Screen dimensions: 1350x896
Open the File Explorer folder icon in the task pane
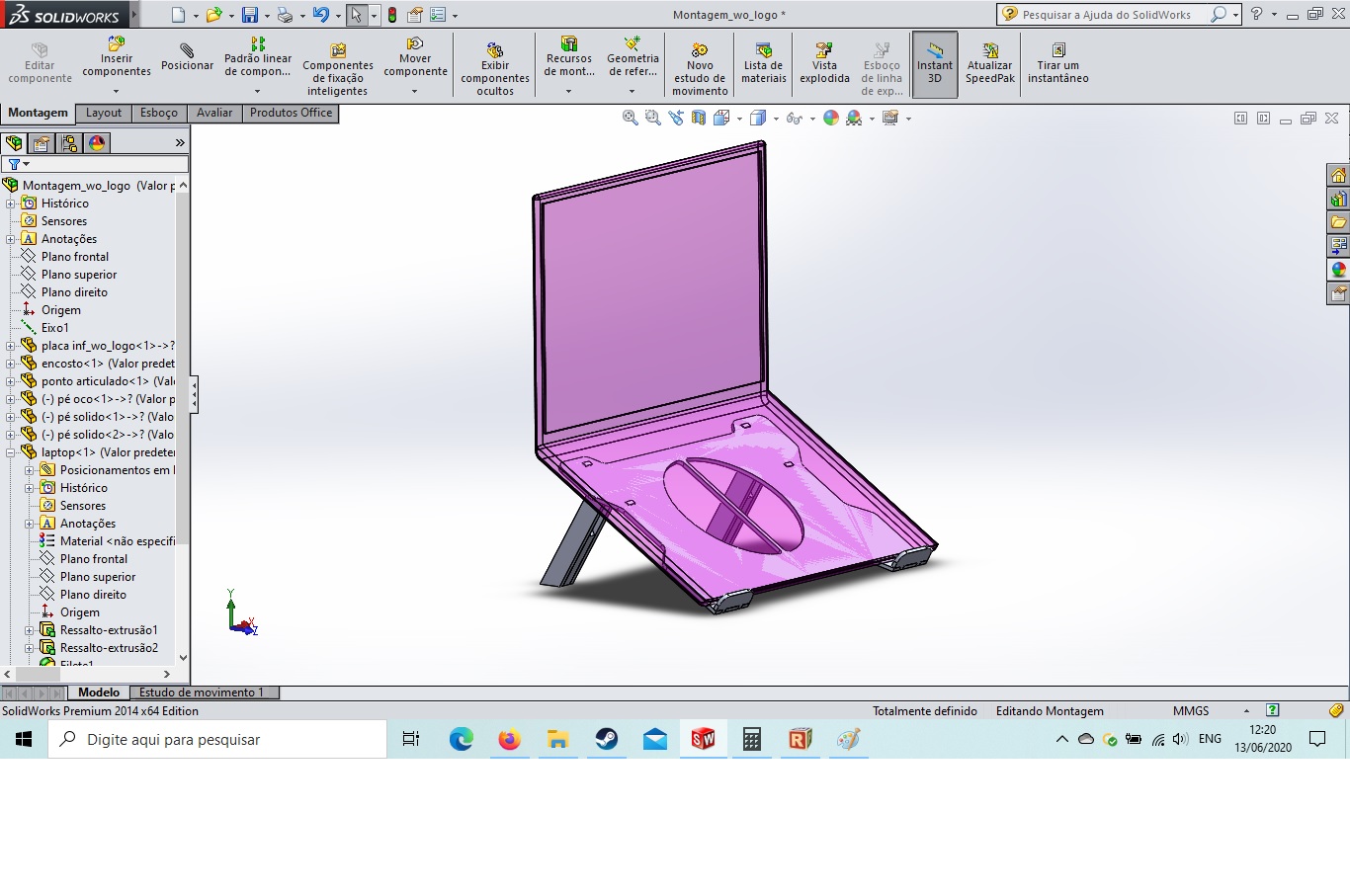(1338, 223)
